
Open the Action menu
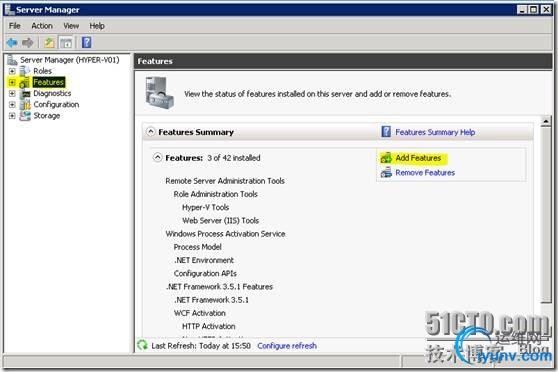42,26
